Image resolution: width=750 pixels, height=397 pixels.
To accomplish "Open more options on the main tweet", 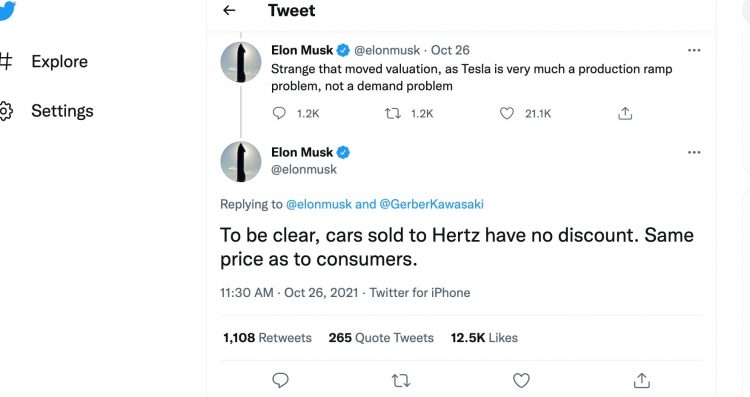I will pos(694,152).
